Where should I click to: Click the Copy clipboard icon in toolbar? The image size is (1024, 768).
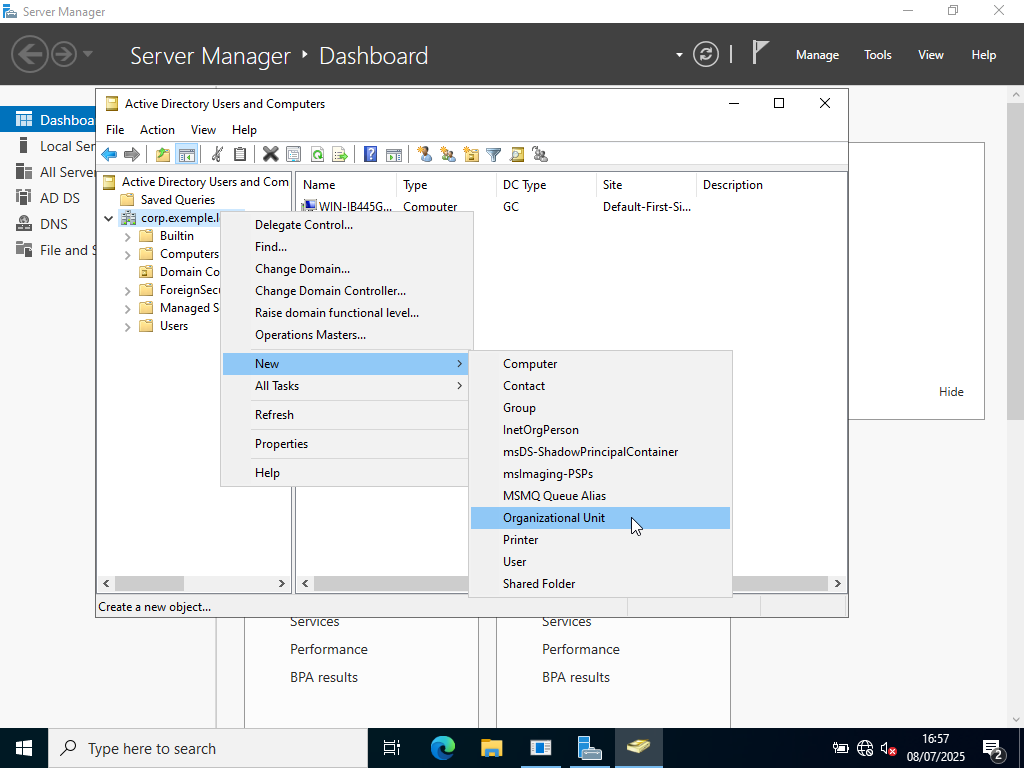pyautogui.click(x=240, y=155)
